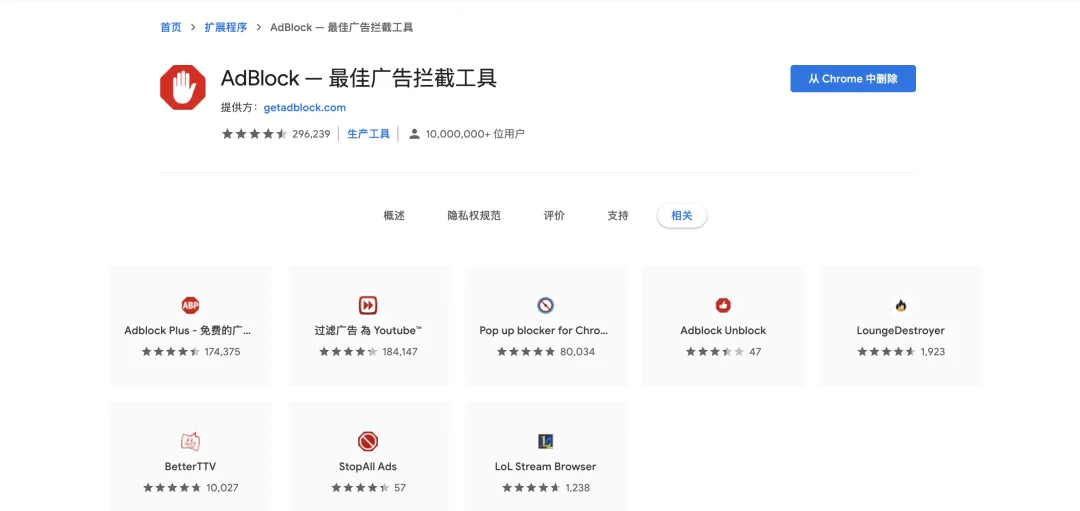Select the Pop up blocker prohibition icon
Image resolution: width=1080 pixels, height=511 pixels.
pos(546,305)
